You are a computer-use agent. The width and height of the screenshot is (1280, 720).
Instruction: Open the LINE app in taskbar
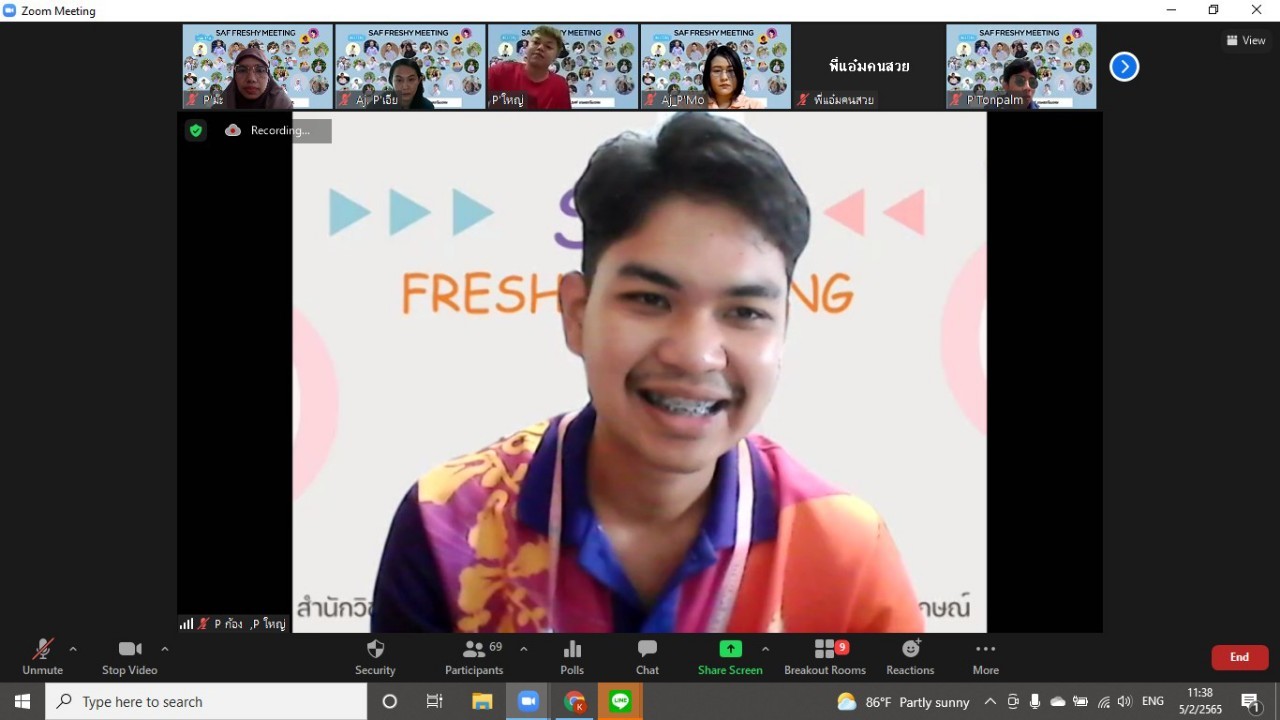coord(620,702)
